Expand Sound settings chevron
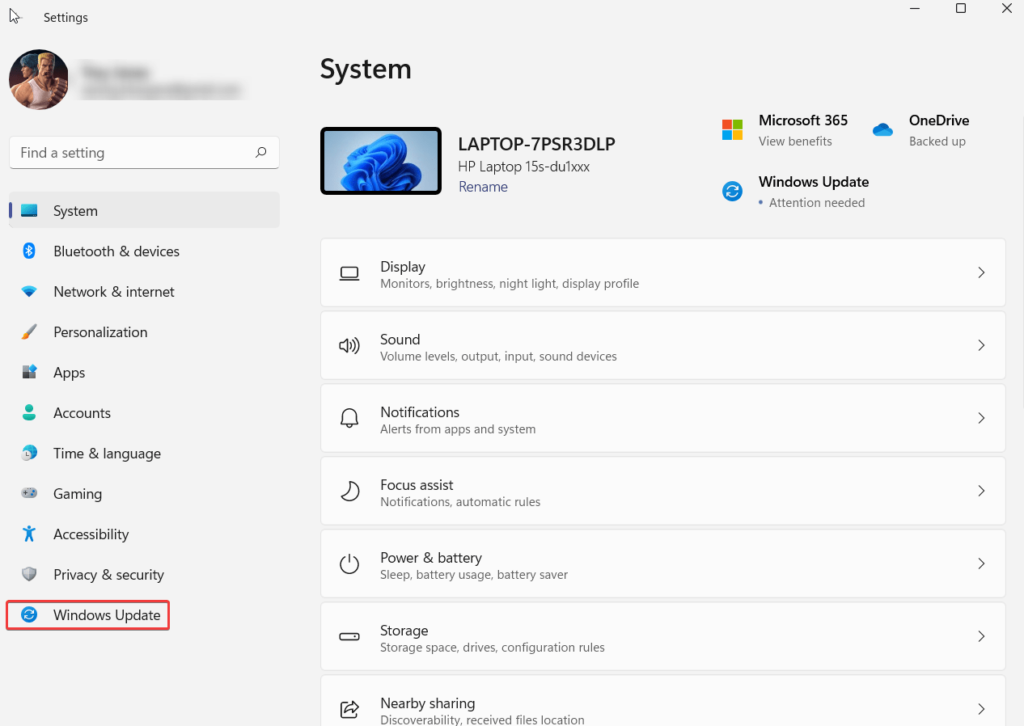The image size is (1024, 726). [x=981, y=345]
